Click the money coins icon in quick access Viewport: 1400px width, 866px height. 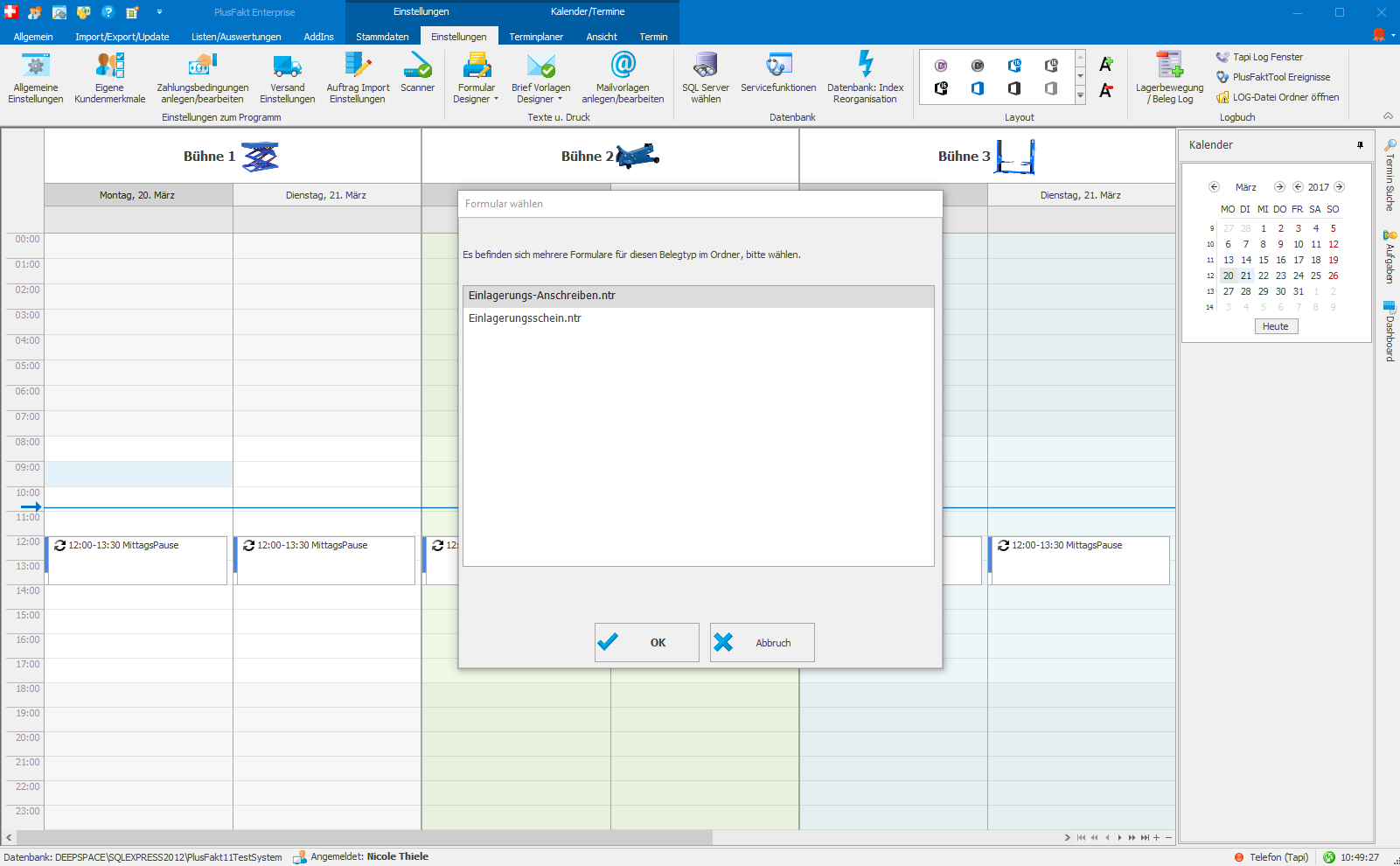click(84, 12)
